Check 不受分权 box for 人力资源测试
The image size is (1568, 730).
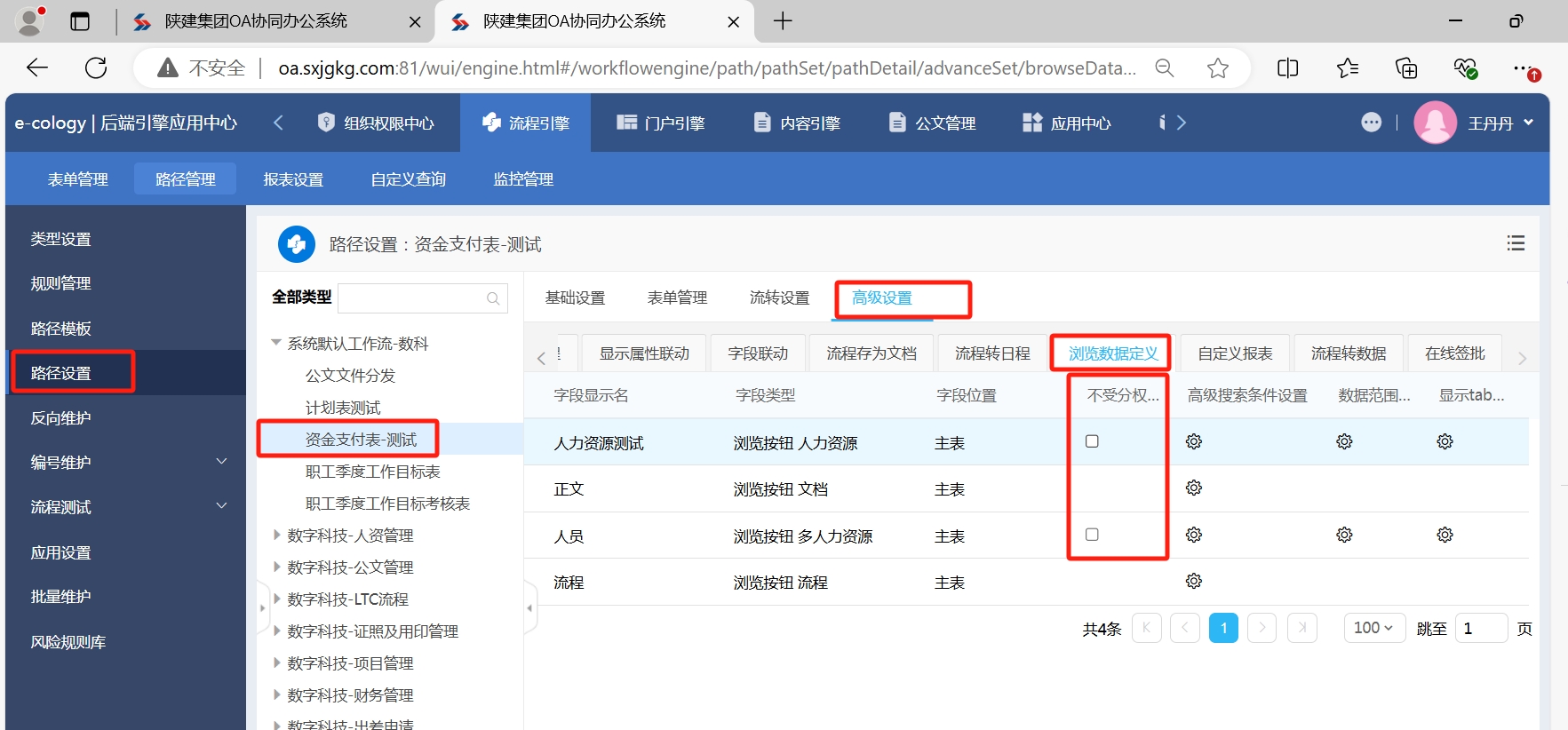[x=1092, y=441]
